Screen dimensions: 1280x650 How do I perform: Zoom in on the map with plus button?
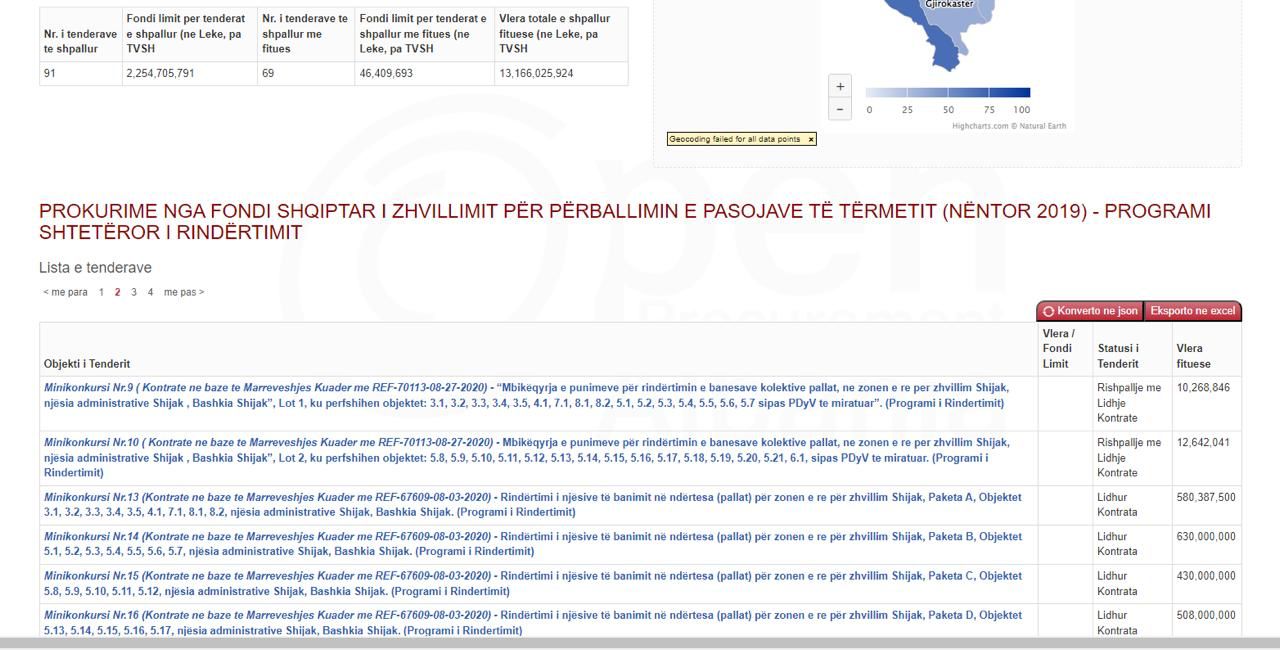pos(840,87)
